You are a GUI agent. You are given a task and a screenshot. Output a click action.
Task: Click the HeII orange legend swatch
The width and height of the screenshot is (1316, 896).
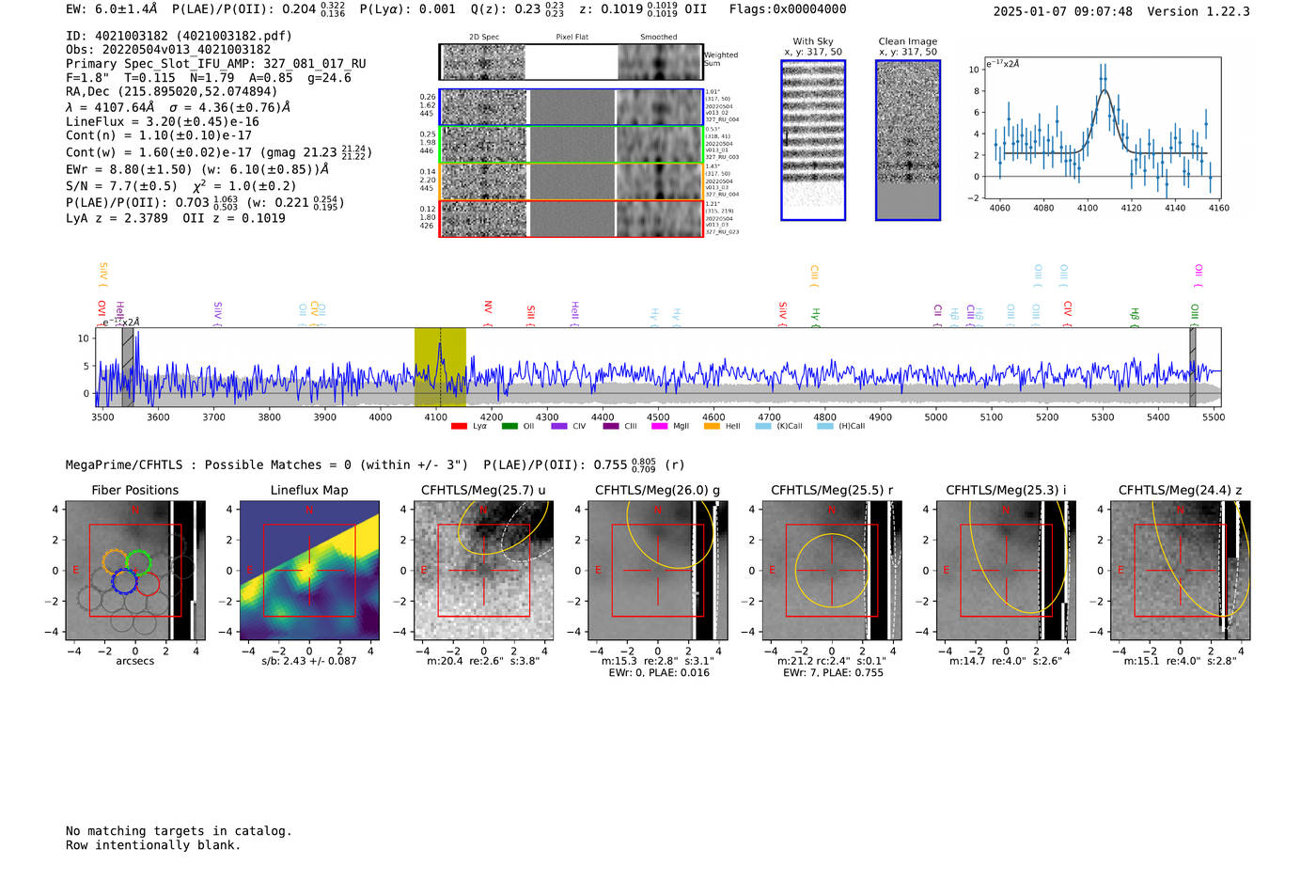point(712,426)
